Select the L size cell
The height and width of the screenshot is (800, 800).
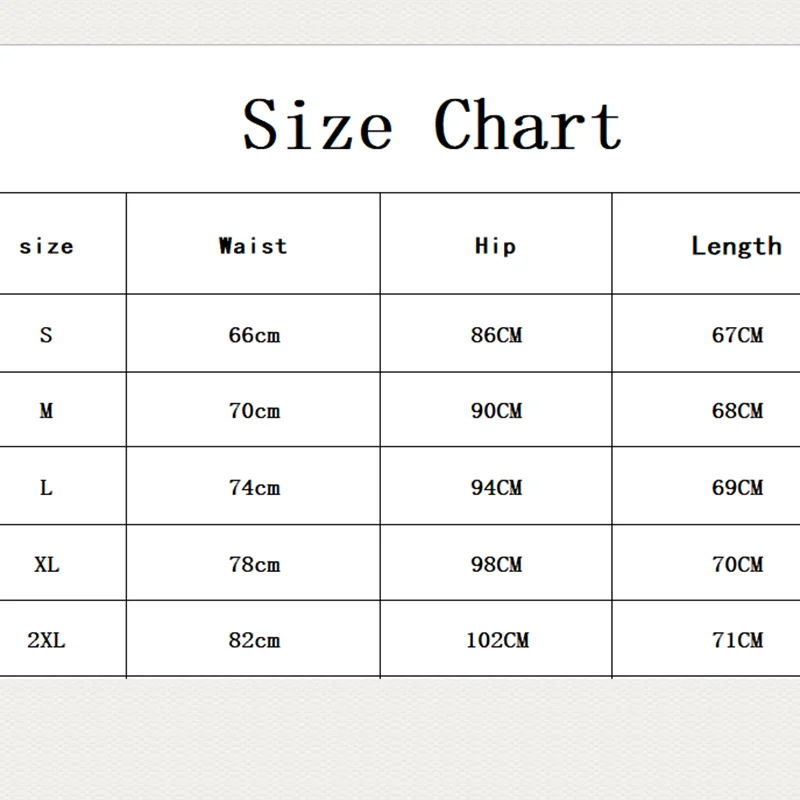click(46, 488)
